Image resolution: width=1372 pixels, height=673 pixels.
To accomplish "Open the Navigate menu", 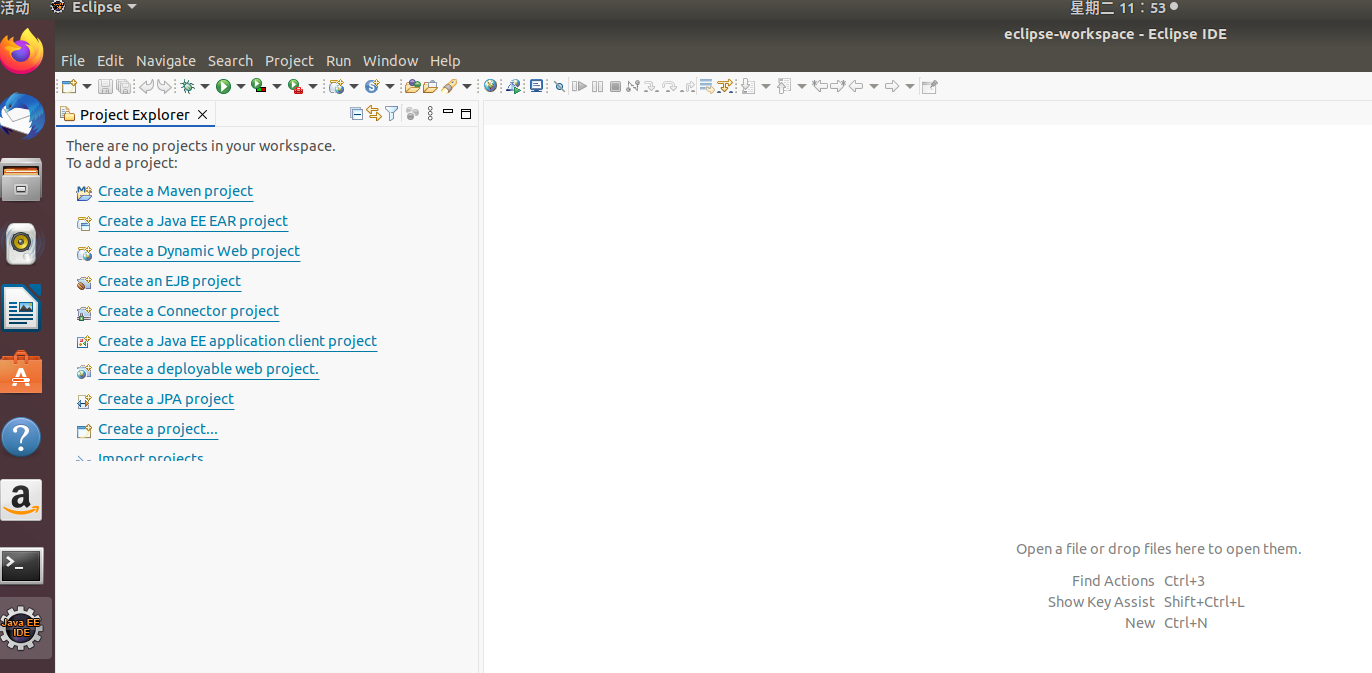I will click(166, 61).
